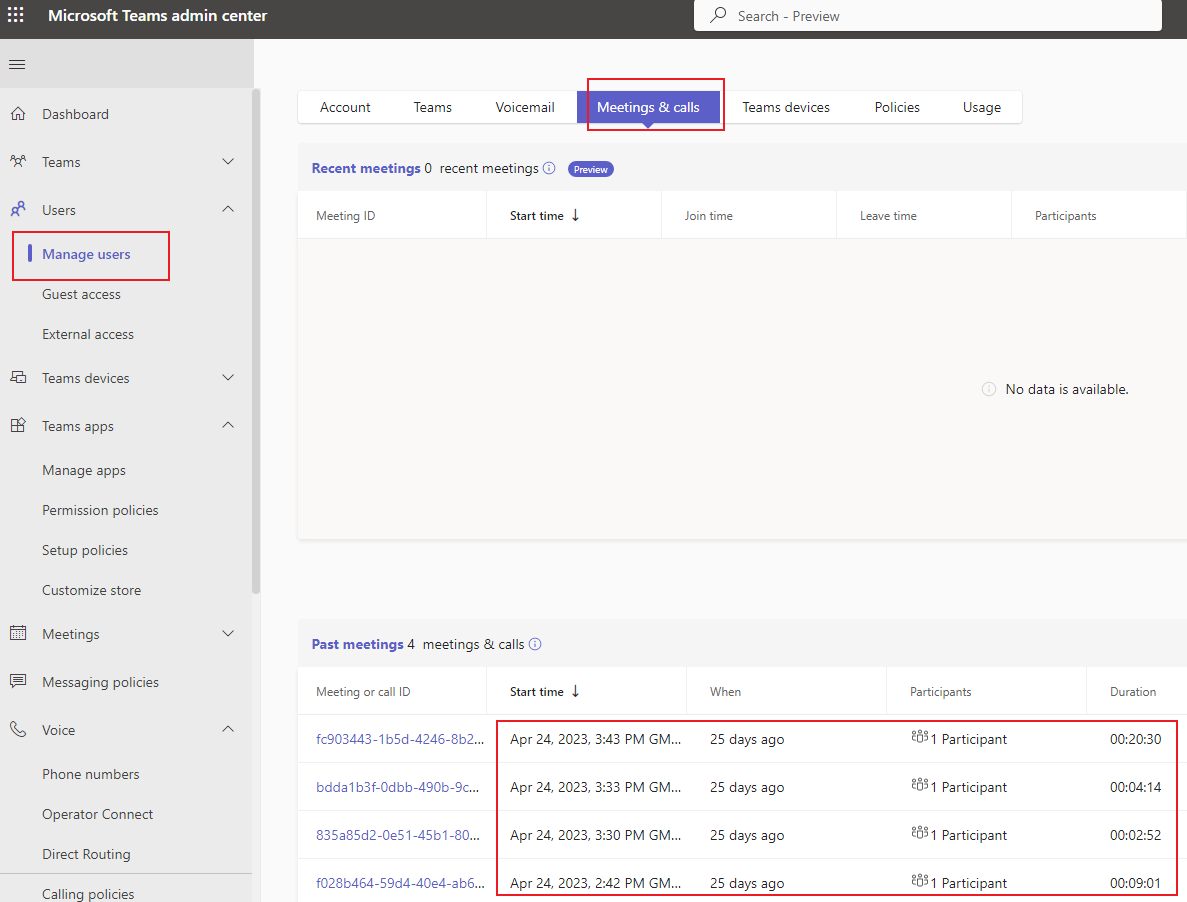Click sort arrow in Recent meetings Start time
The image size is (1187, 902).
point(575,216)
